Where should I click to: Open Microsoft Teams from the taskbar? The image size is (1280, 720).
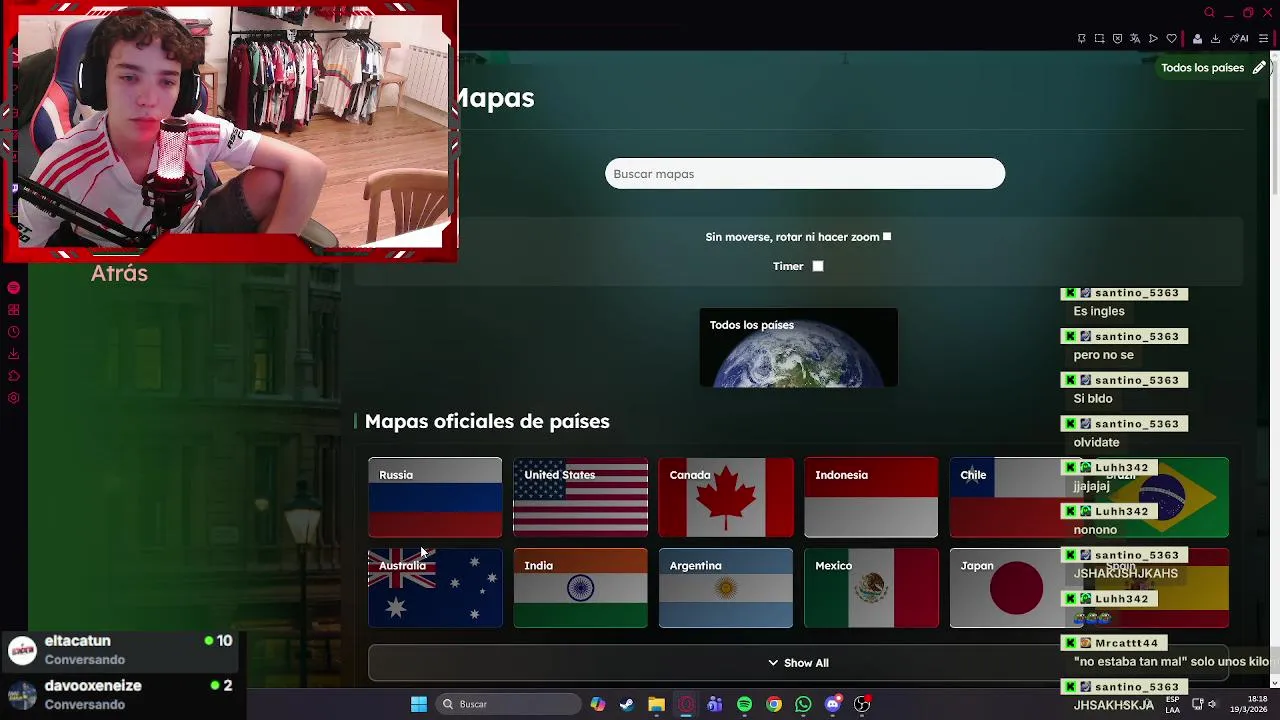[x=715, y=704]
